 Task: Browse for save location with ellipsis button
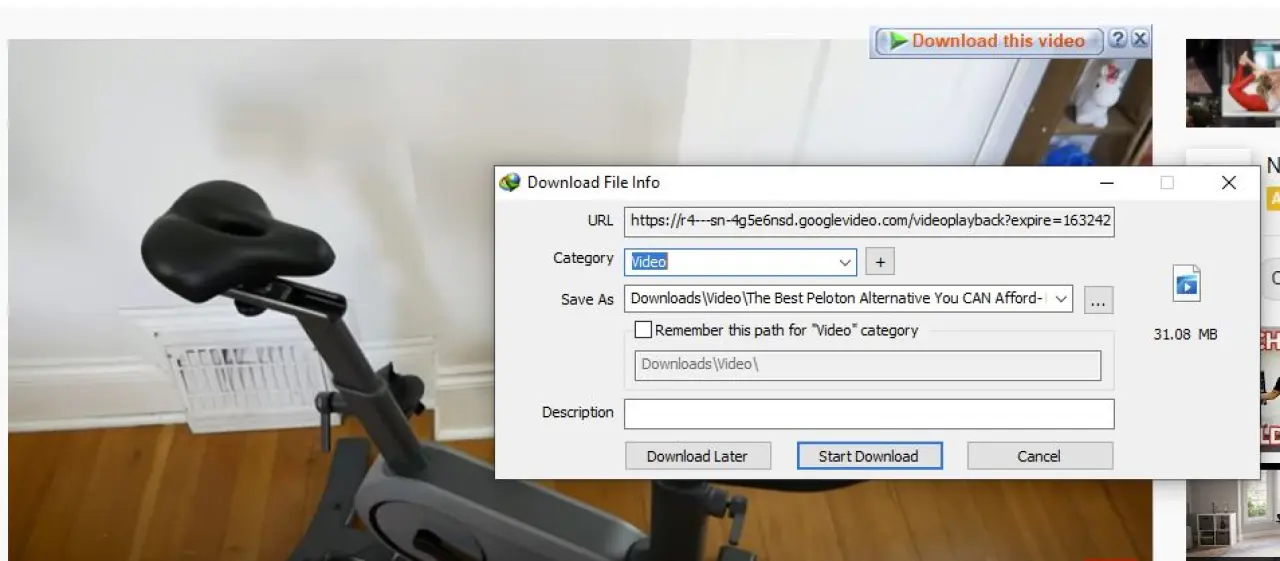coord(1097,299)
